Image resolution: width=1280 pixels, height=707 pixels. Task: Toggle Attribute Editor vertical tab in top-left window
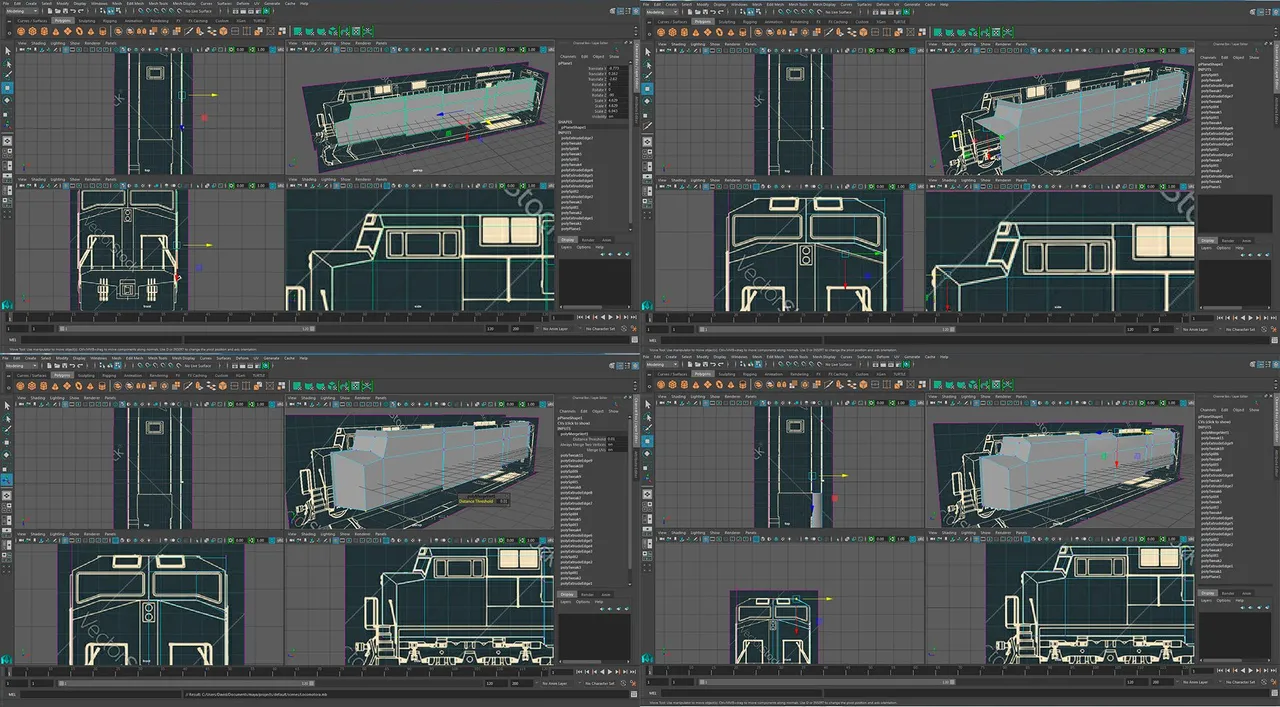(x=636, y=109)
